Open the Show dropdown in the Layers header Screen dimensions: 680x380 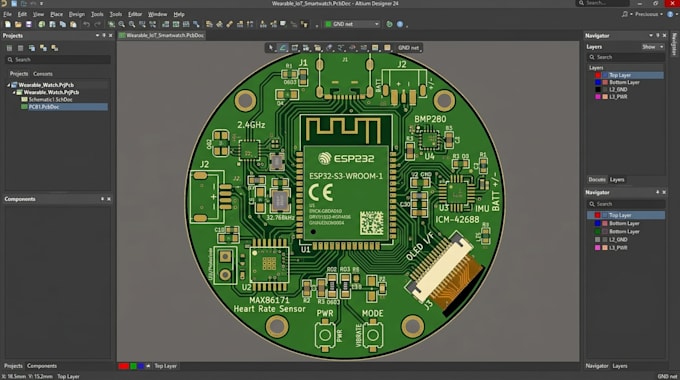tap(653, 47)
